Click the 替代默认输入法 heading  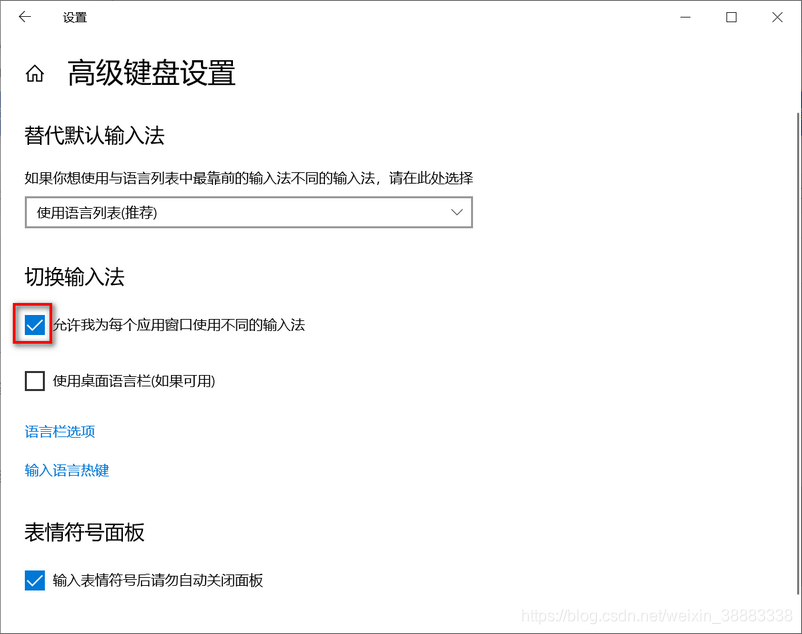pos(95,136)
